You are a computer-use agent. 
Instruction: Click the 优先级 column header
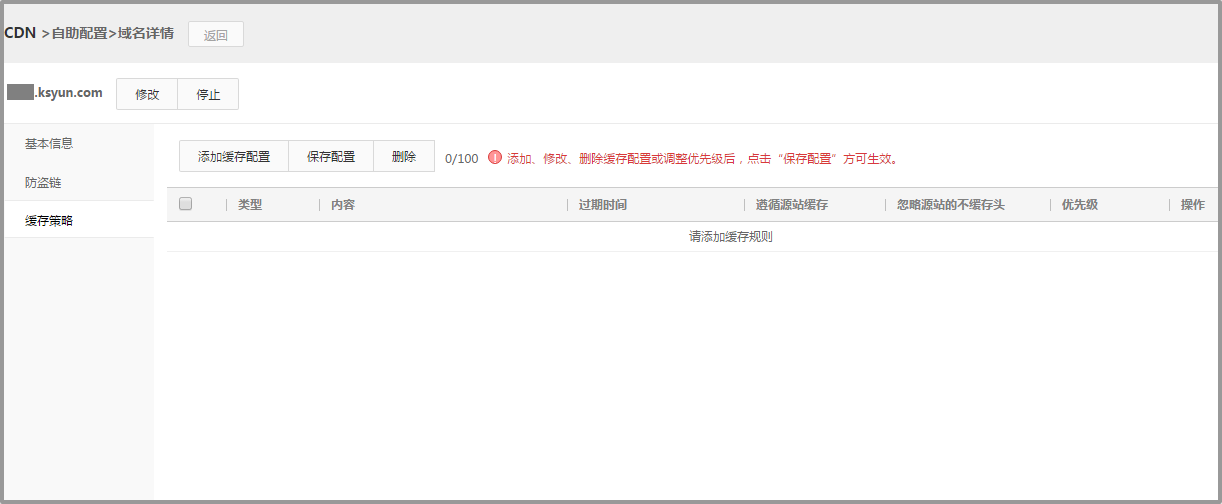[1080, 205]
